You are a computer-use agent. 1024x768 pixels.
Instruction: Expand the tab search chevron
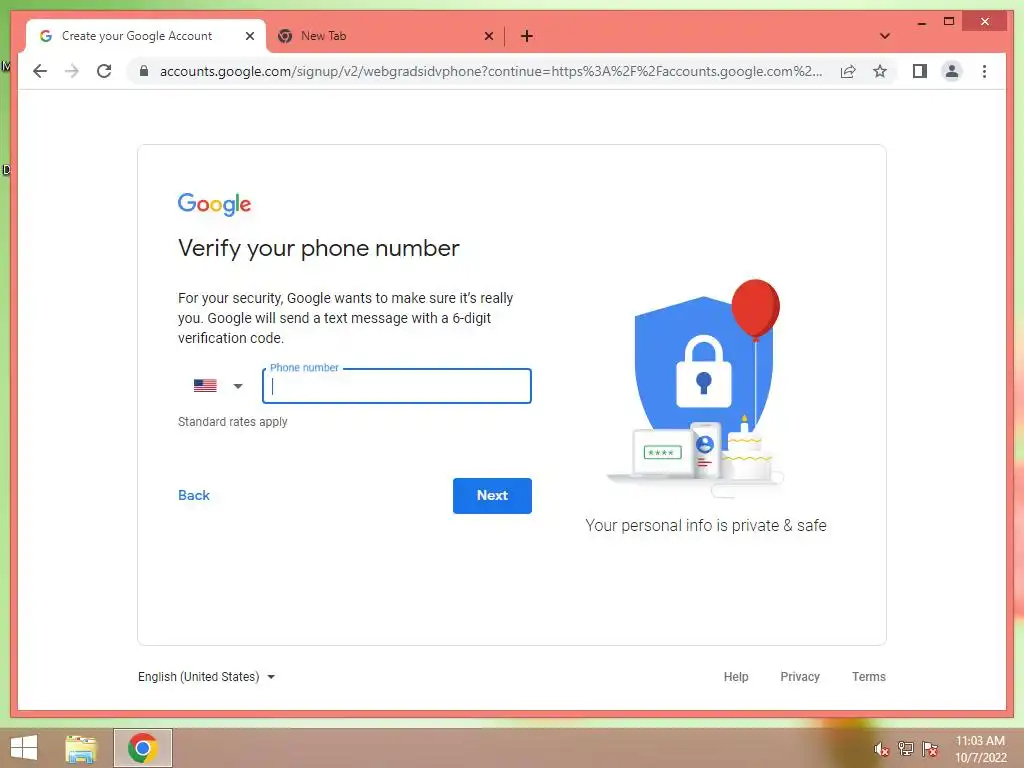tap(884, 36)
